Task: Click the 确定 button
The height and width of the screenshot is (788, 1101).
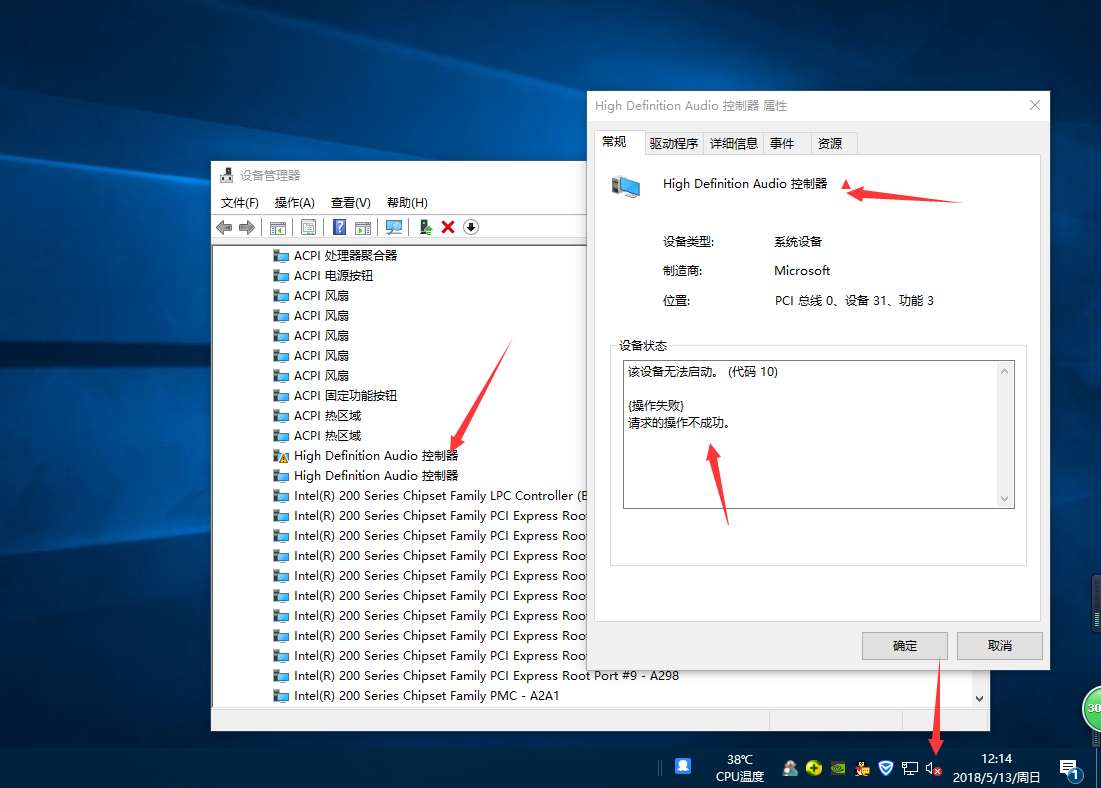Action: tap(904, 645)
